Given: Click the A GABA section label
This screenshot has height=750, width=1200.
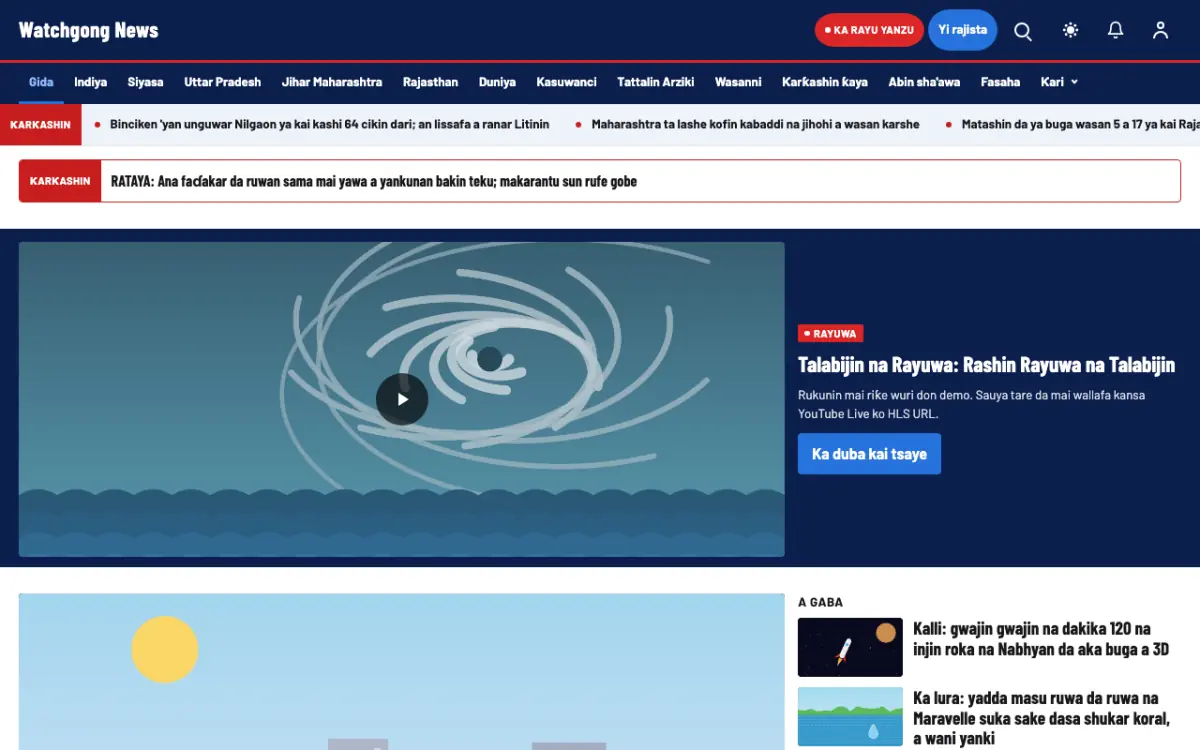Looking at the screenshot, I should pyautogui.click(x=820, y=602).
